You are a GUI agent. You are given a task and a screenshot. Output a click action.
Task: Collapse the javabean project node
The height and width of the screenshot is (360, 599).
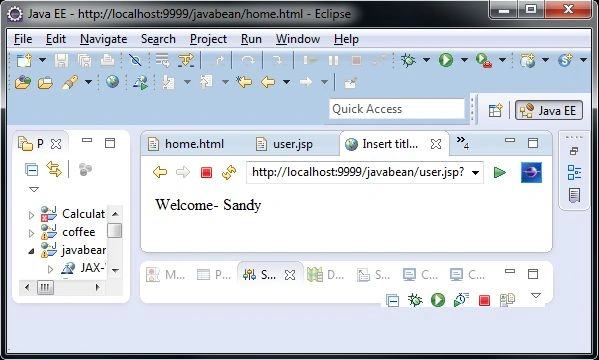pos(32,251)
